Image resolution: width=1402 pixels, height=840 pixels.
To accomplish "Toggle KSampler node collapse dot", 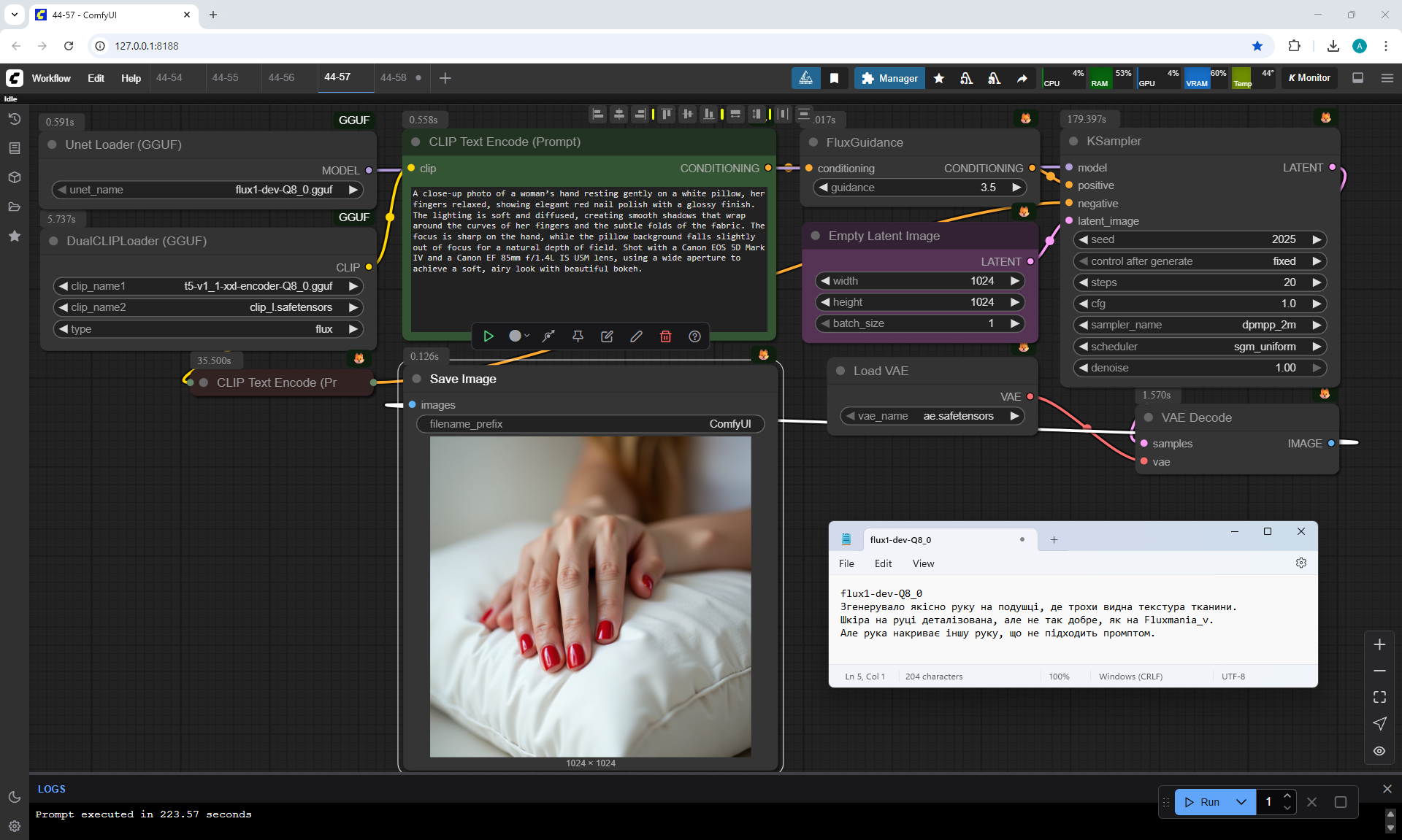I will (1073, 142).
